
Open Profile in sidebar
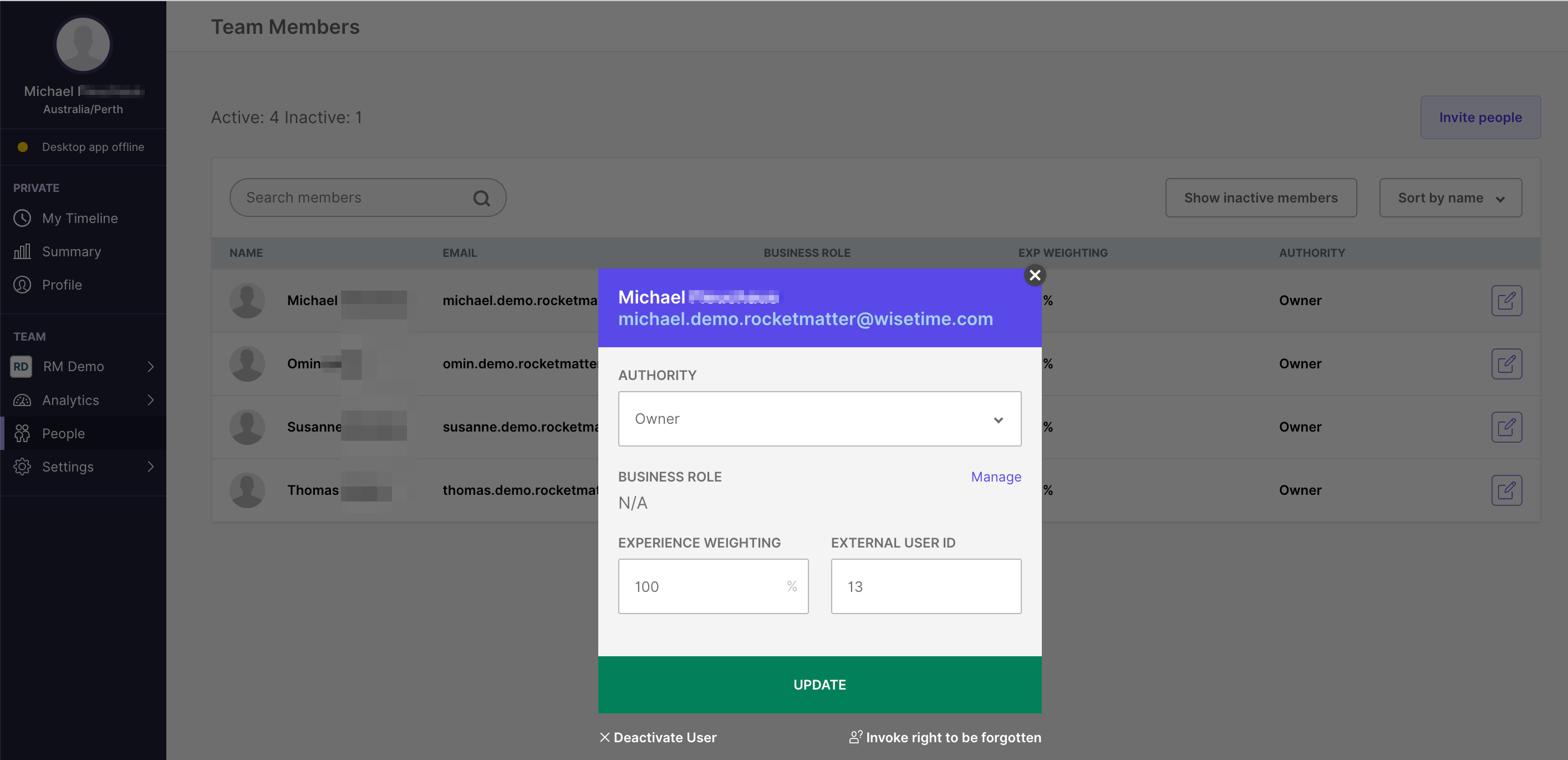pyautogui.click(x=62, y=285)
